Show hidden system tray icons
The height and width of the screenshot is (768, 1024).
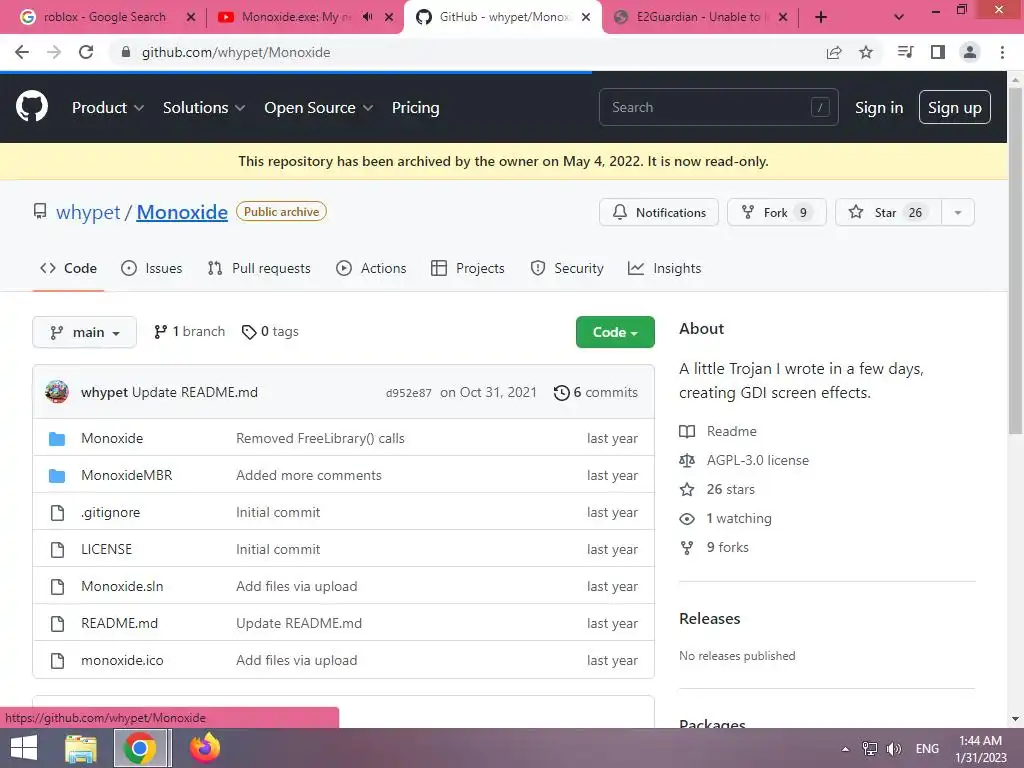click(846, 749)
